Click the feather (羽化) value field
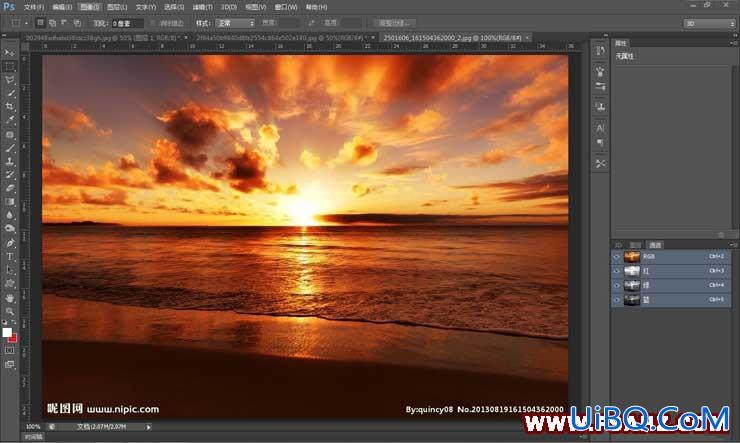This screenshot has height=443, width=740. 127,23
